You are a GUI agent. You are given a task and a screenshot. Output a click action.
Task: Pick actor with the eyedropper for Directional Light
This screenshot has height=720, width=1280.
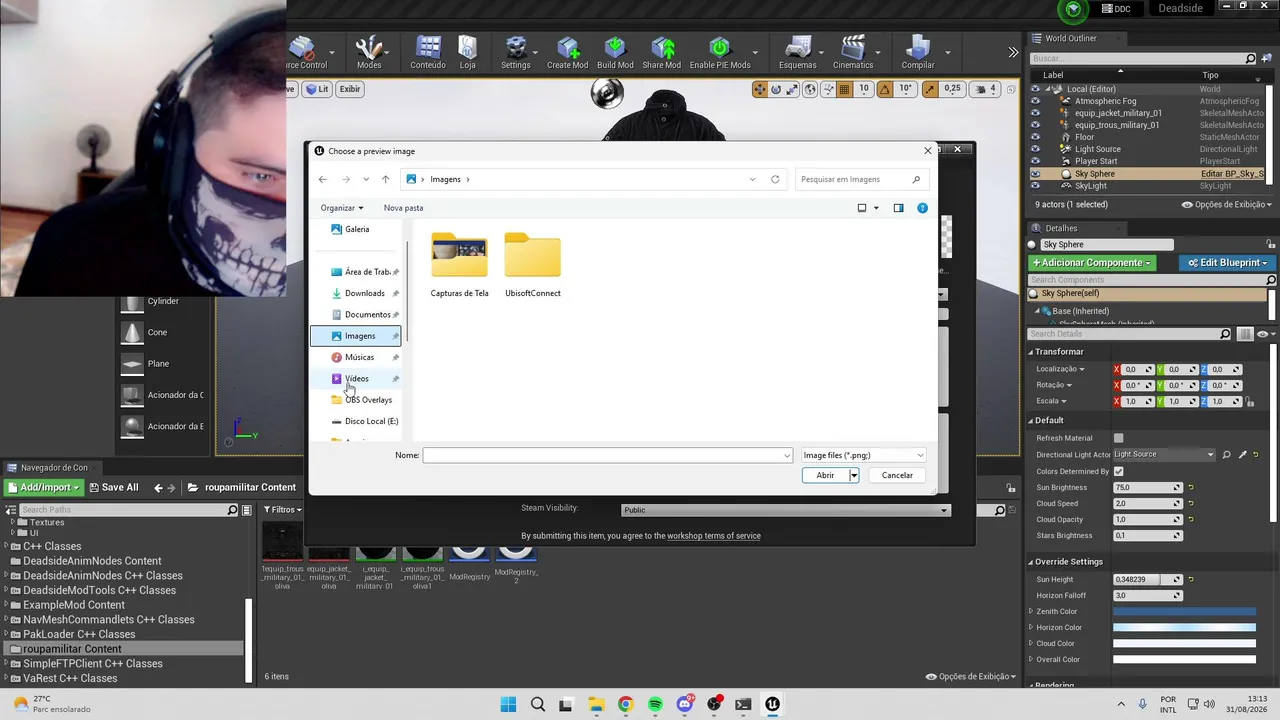1242,455
